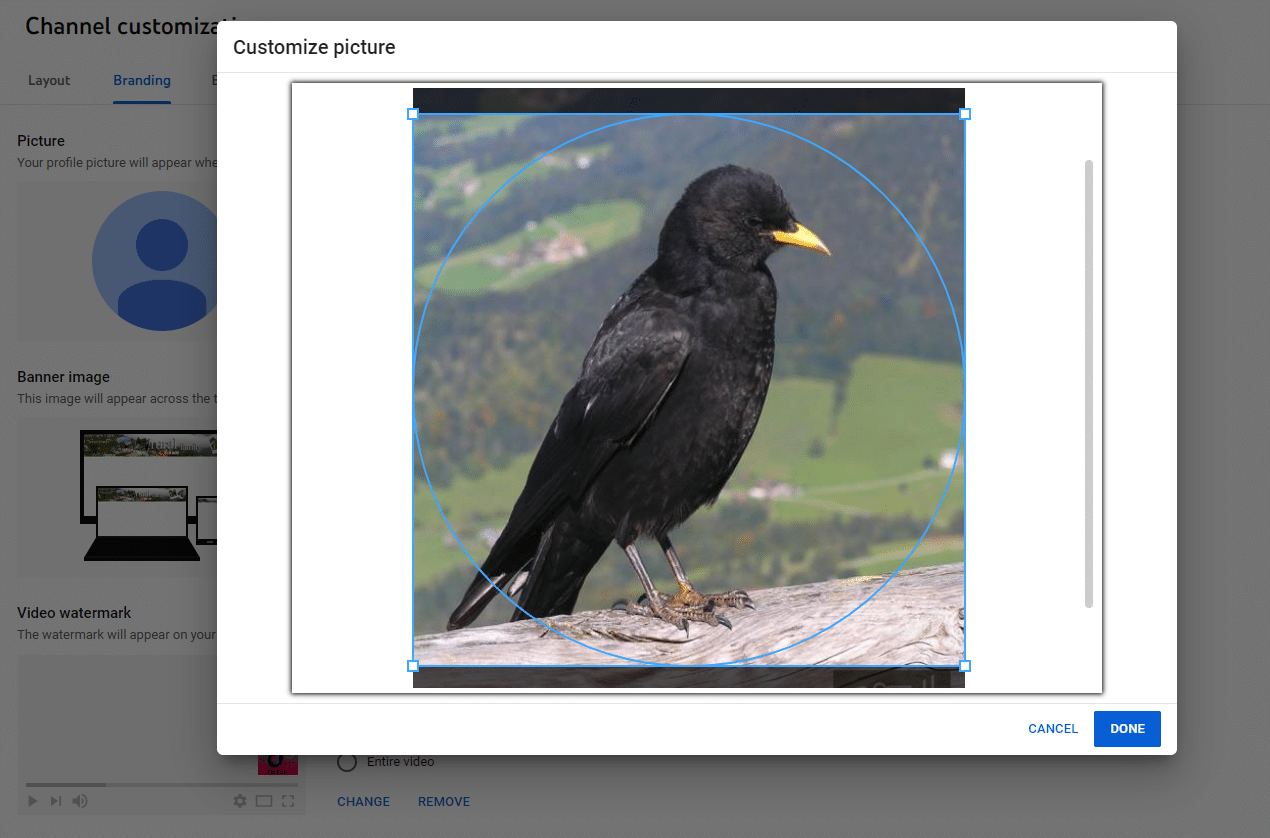The image size is (1270, 838).
Task: Click the theater mode rectangle icon
Action: (x=264, y=801)
